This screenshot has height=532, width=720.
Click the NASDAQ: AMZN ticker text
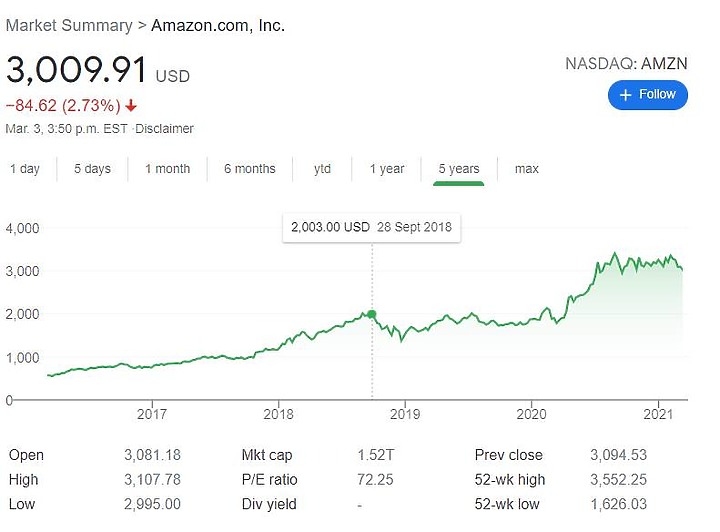(x=626, y=63)
